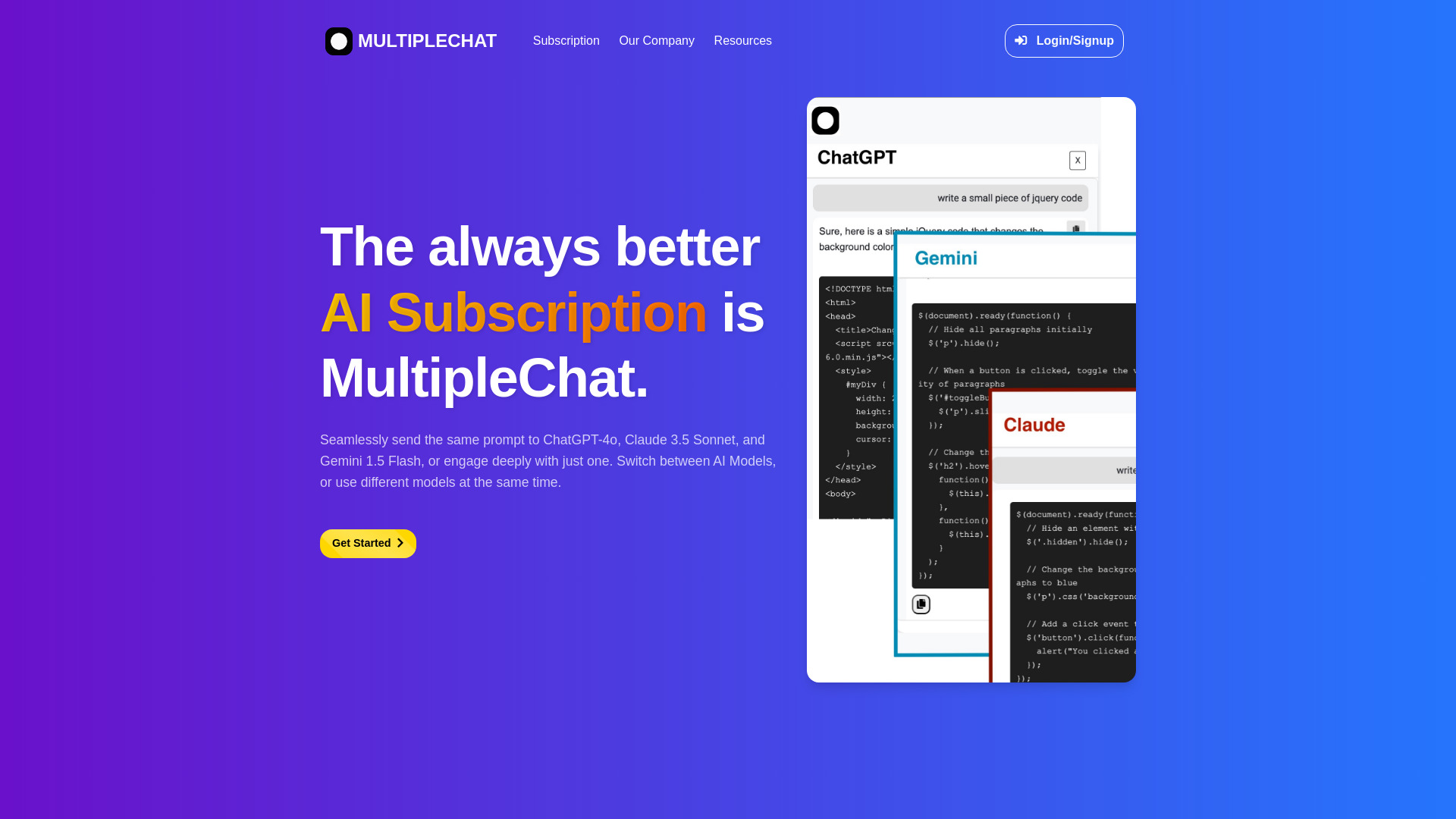This screenshot has height=819, width=1456.
Task: Click the ChatGPT window icon
Action: click(825, 120)
